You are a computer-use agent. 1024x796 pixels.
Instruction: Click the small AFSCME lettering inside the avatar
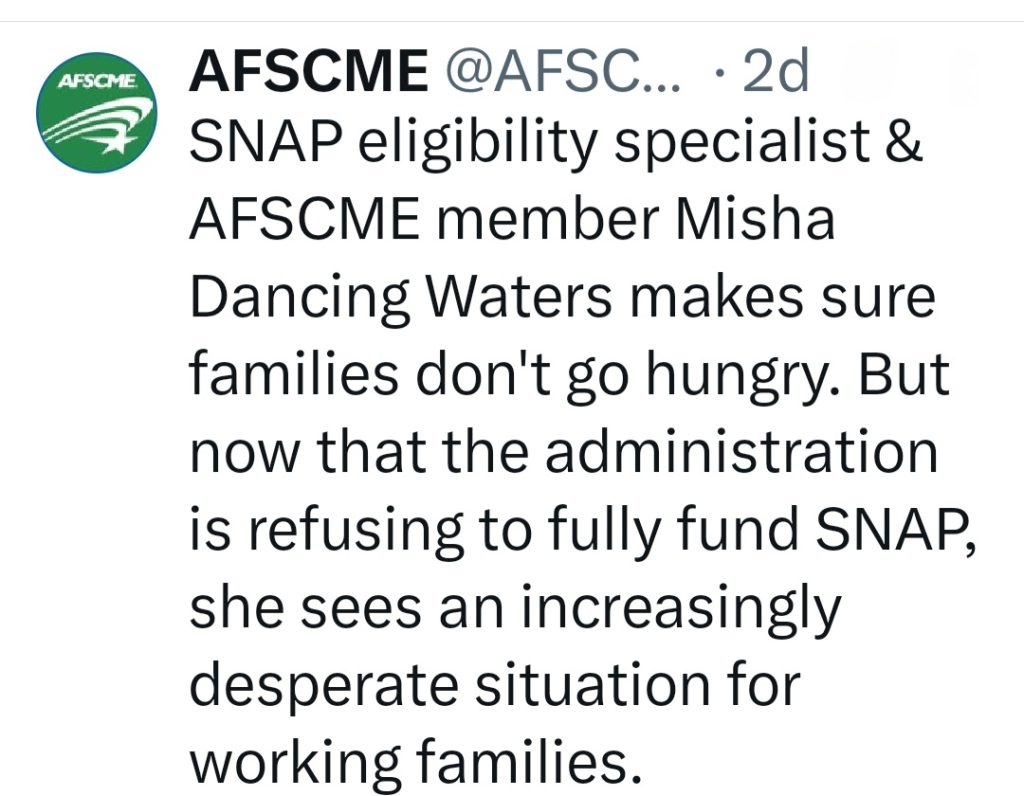pyautogui.click(x=96, y=81)
